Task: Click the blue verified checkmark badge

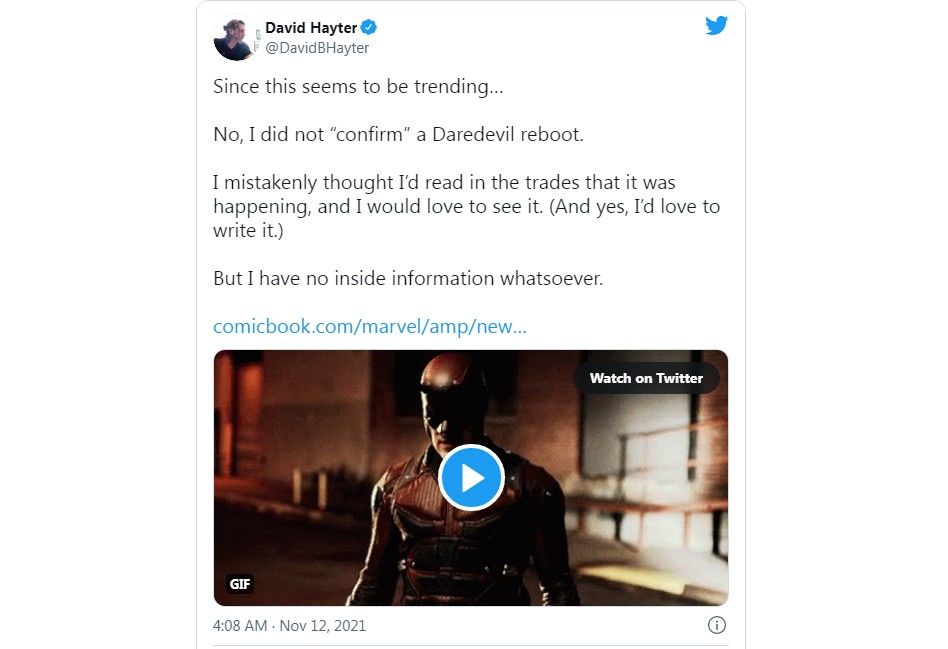Action: coord(369,27)
